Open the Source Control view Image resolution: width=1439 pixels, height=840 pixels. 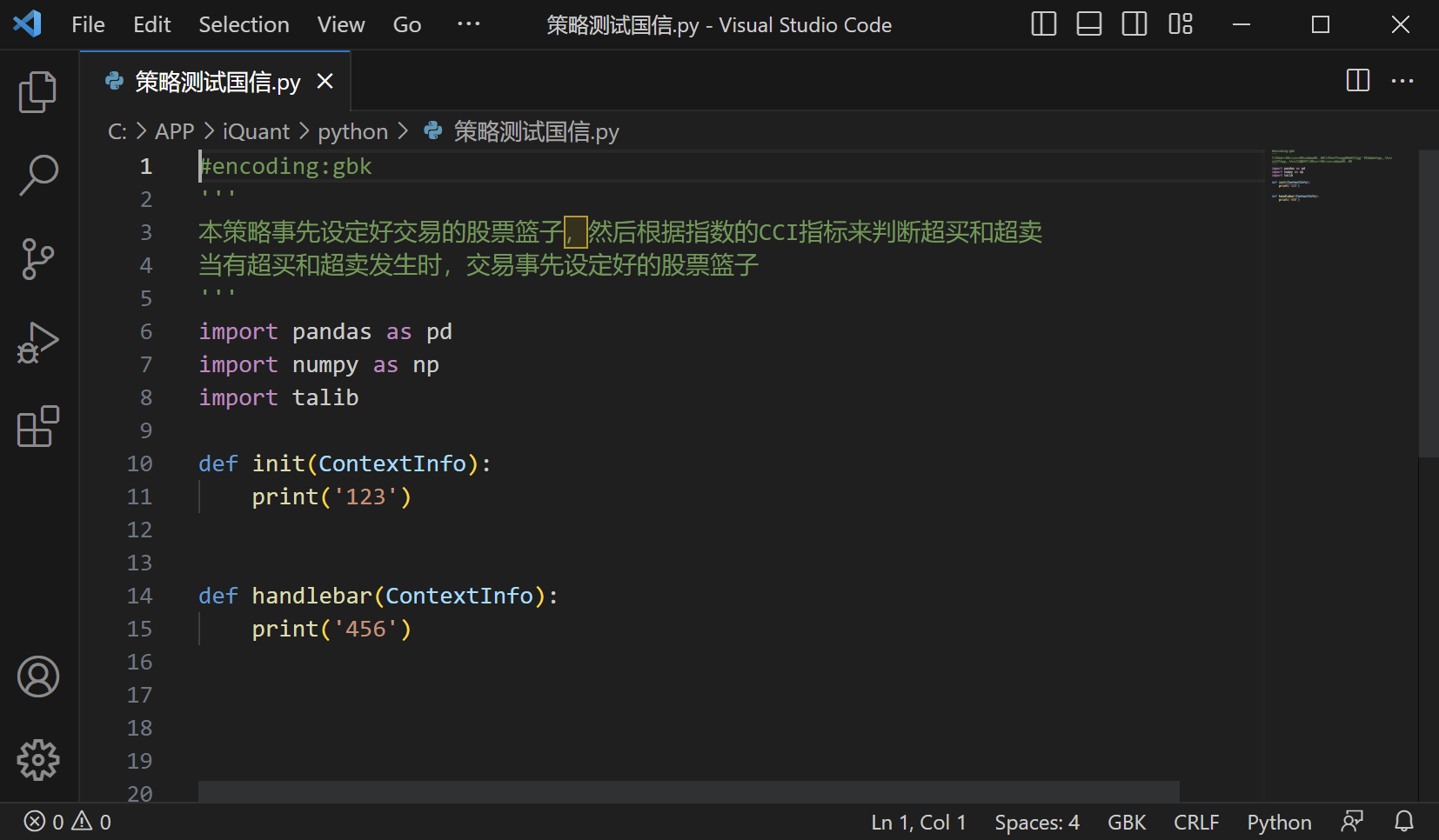[x=37, y=259]
